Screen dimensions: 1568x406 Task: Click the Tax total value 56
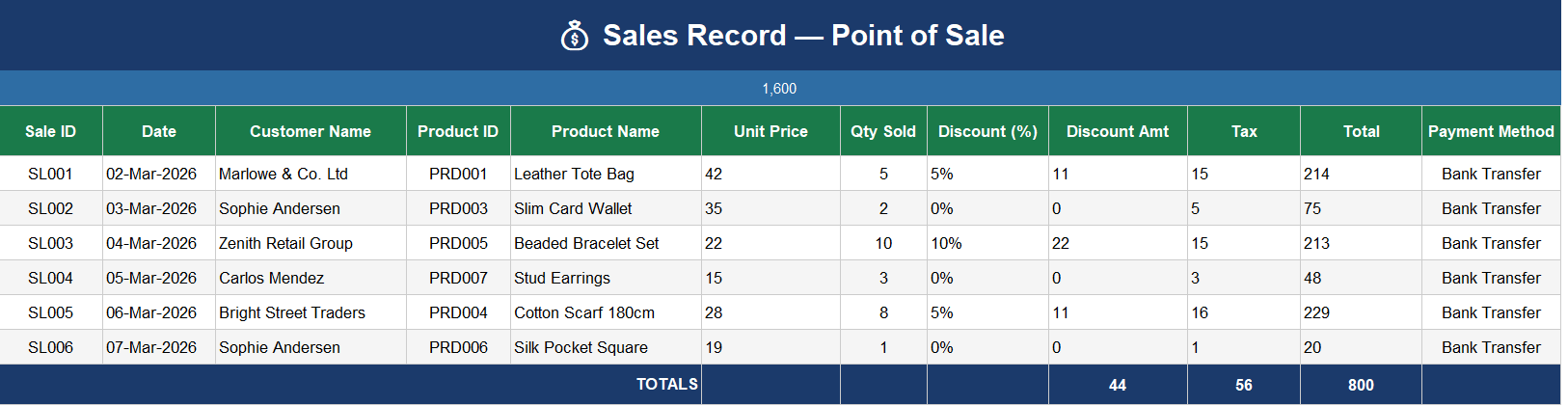pyautogui.click(x=1244, y=385)
